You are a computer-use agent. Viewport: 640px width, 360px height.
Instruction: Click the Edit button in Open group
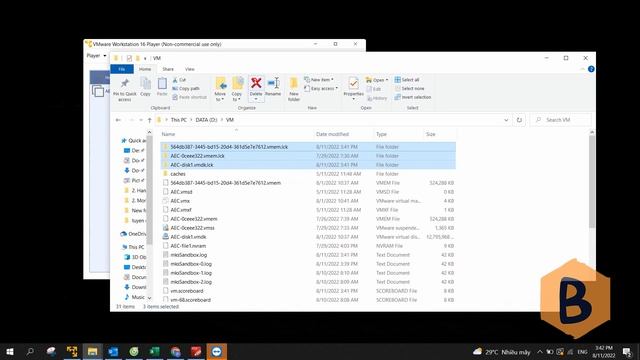[x=374, y=89]
